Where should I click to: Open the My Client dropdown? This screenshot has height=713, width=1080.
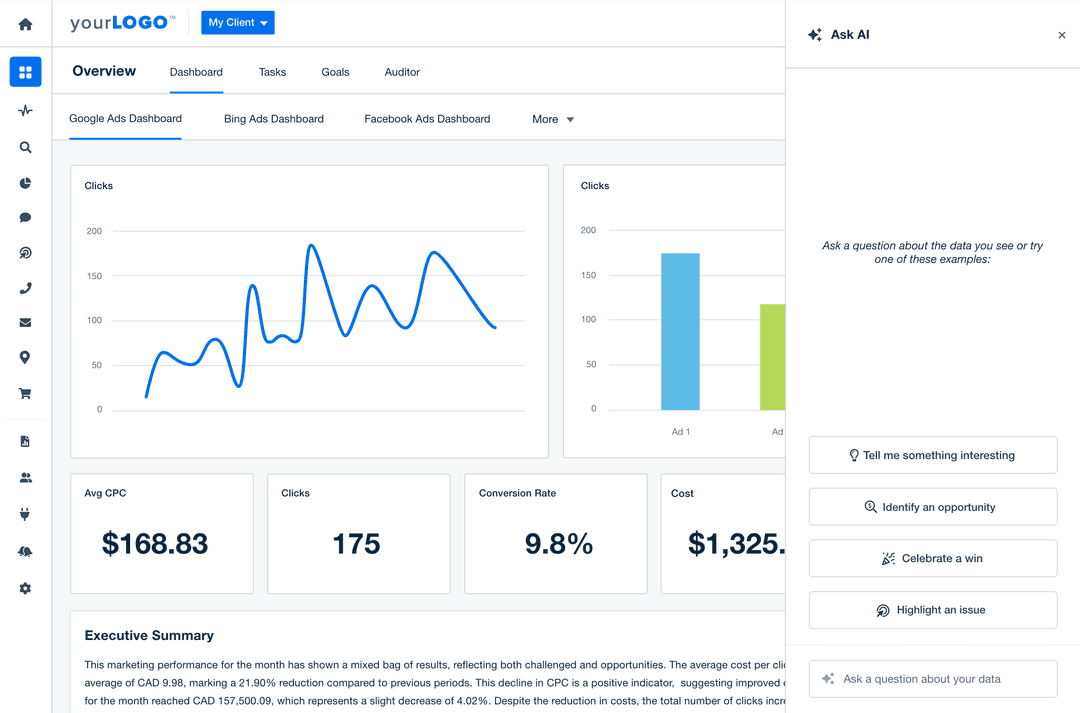tap(238, 23)
